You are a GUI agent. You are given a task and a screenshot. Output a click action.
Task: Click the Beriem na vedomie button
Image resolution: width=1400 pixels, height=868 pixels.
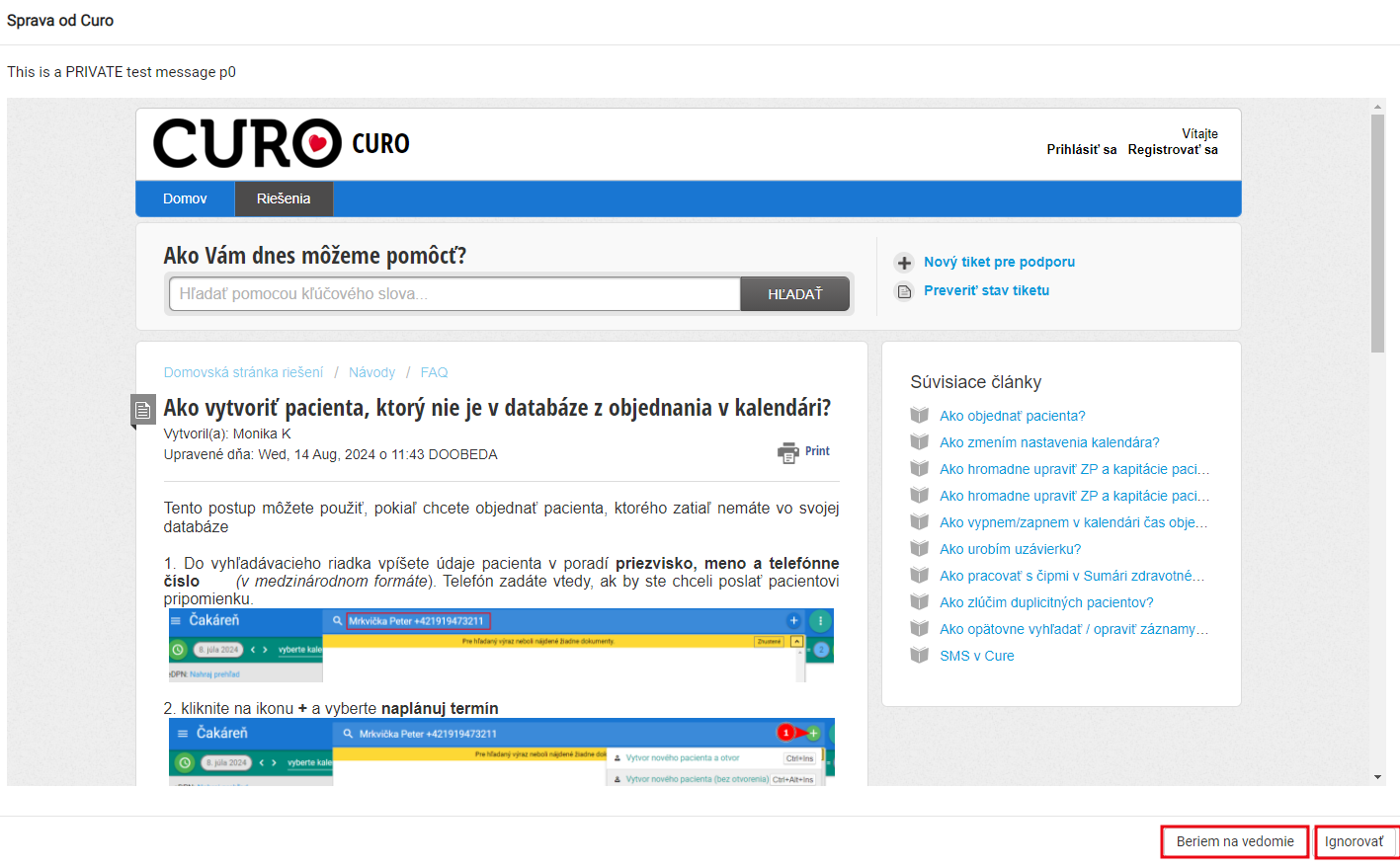coord(1235,841)
